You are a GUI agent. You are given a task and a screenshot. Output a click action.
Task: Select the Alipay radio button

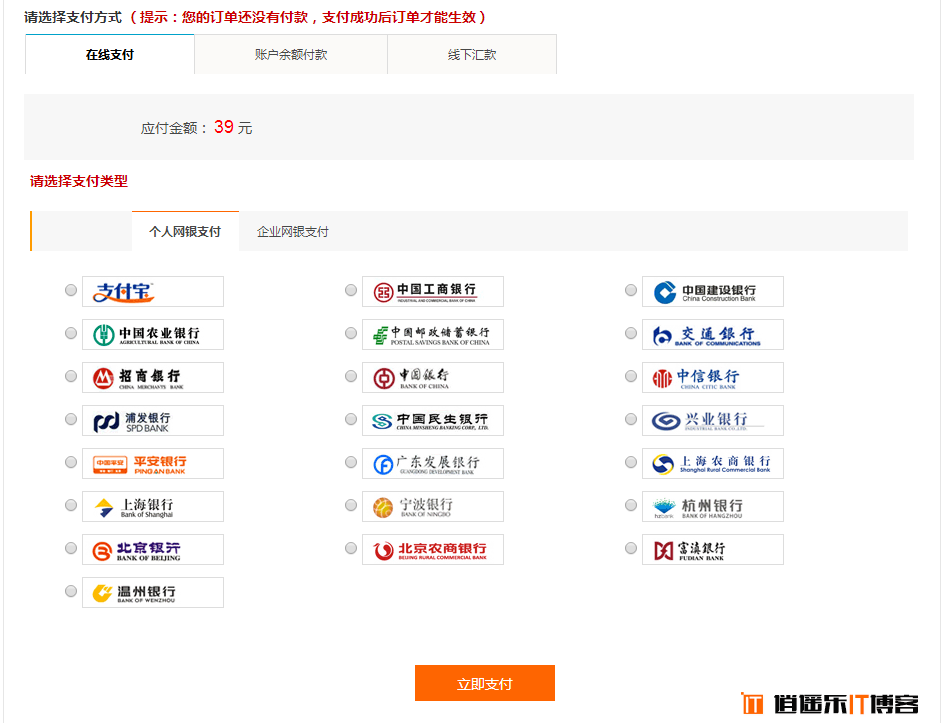point(71,290)
